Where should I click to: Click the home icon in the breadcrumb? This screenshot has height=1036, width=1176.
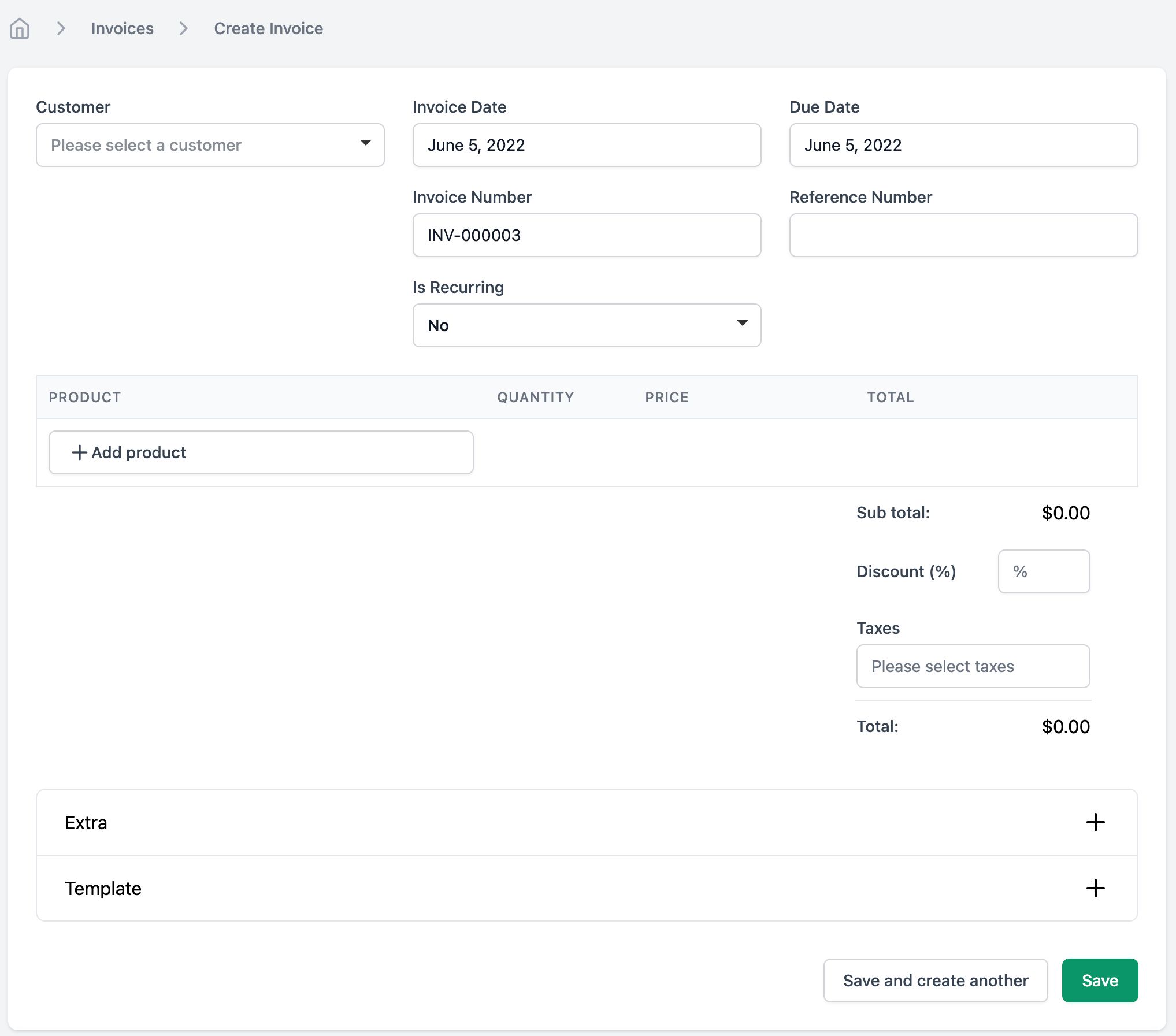point(20,28)
